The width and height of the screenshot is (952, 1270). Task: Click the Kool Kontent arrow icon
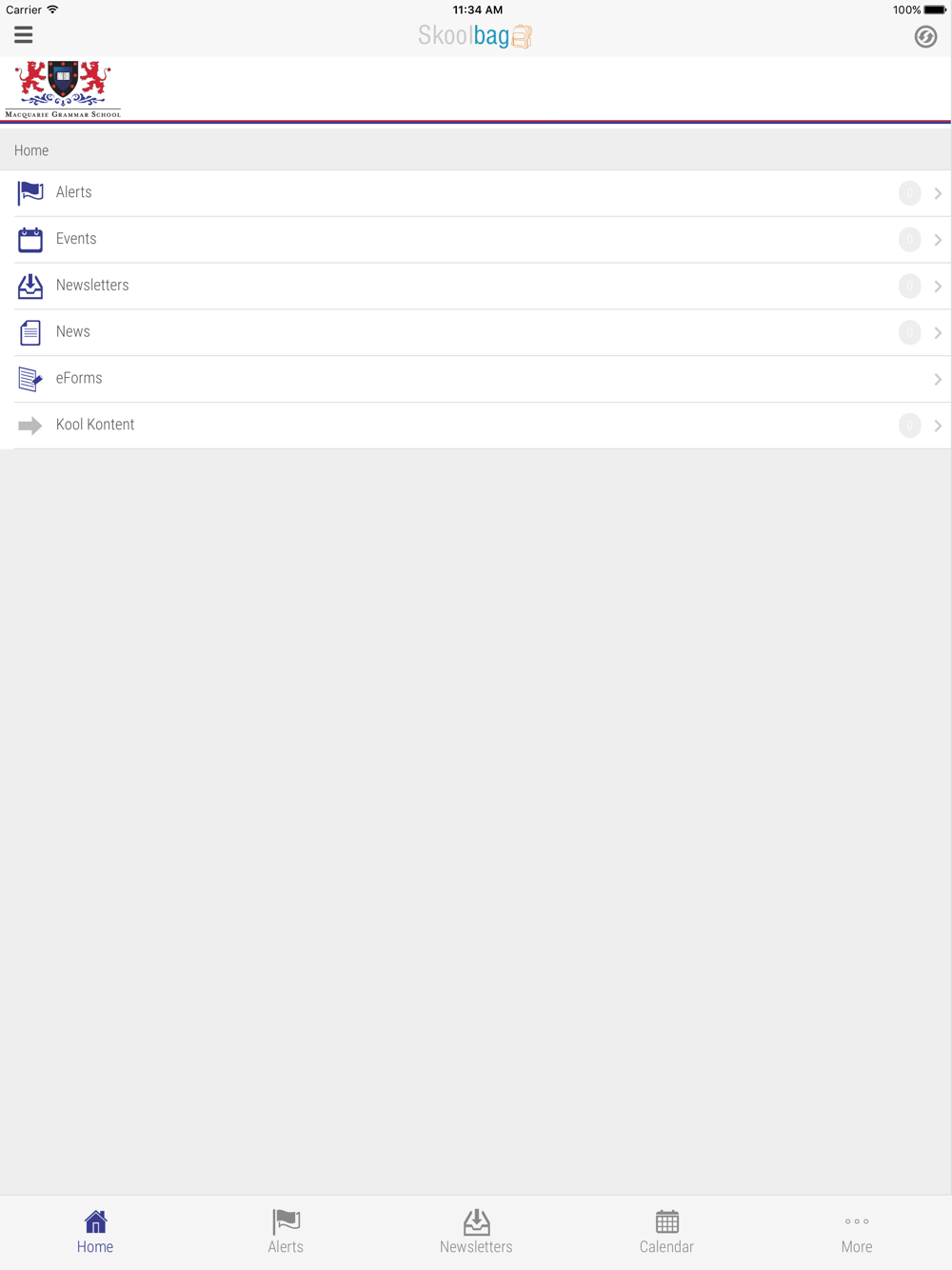pyautogui.click(x=30, y=426)
